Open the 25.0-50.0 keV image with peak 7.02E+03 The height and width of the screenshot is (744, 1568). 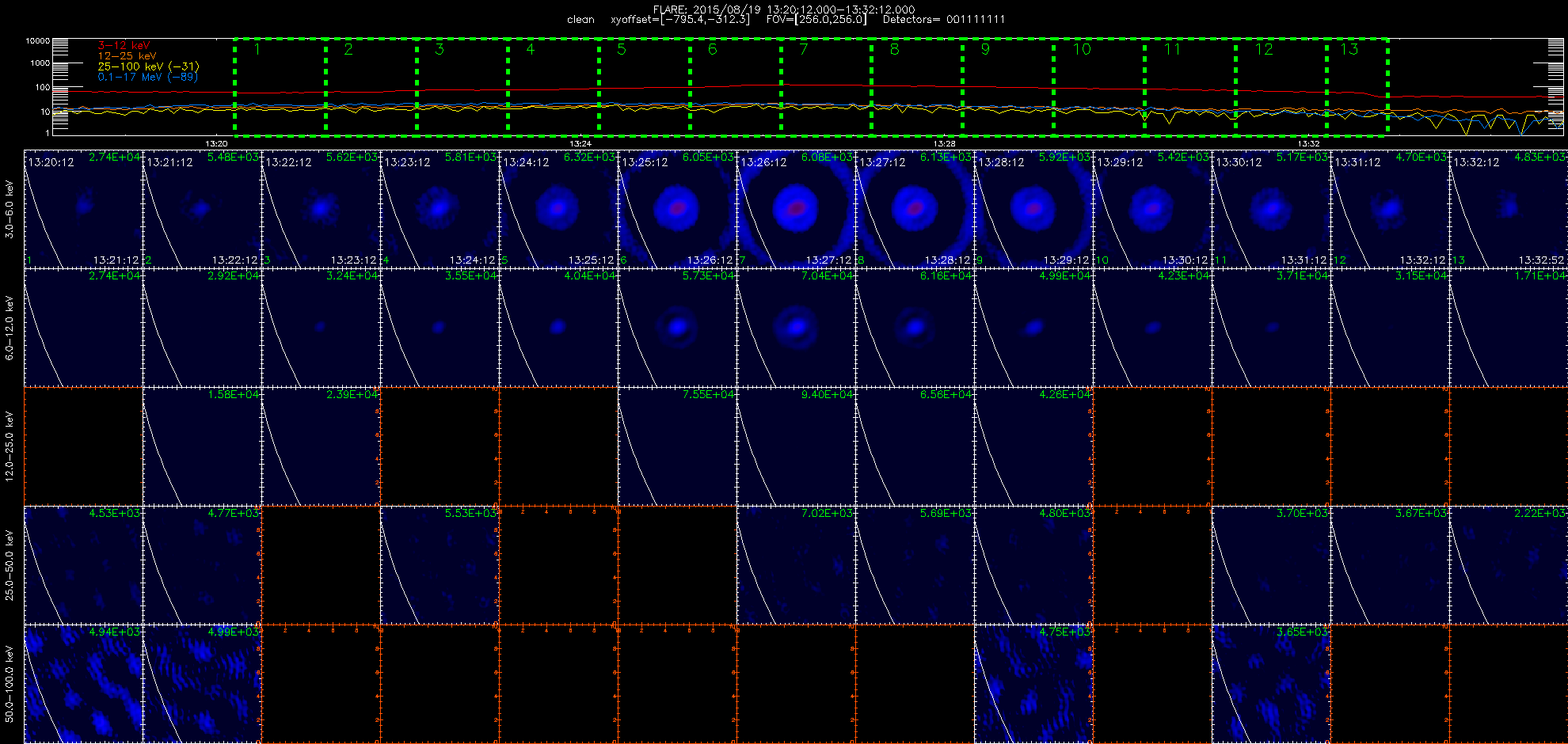796,565
